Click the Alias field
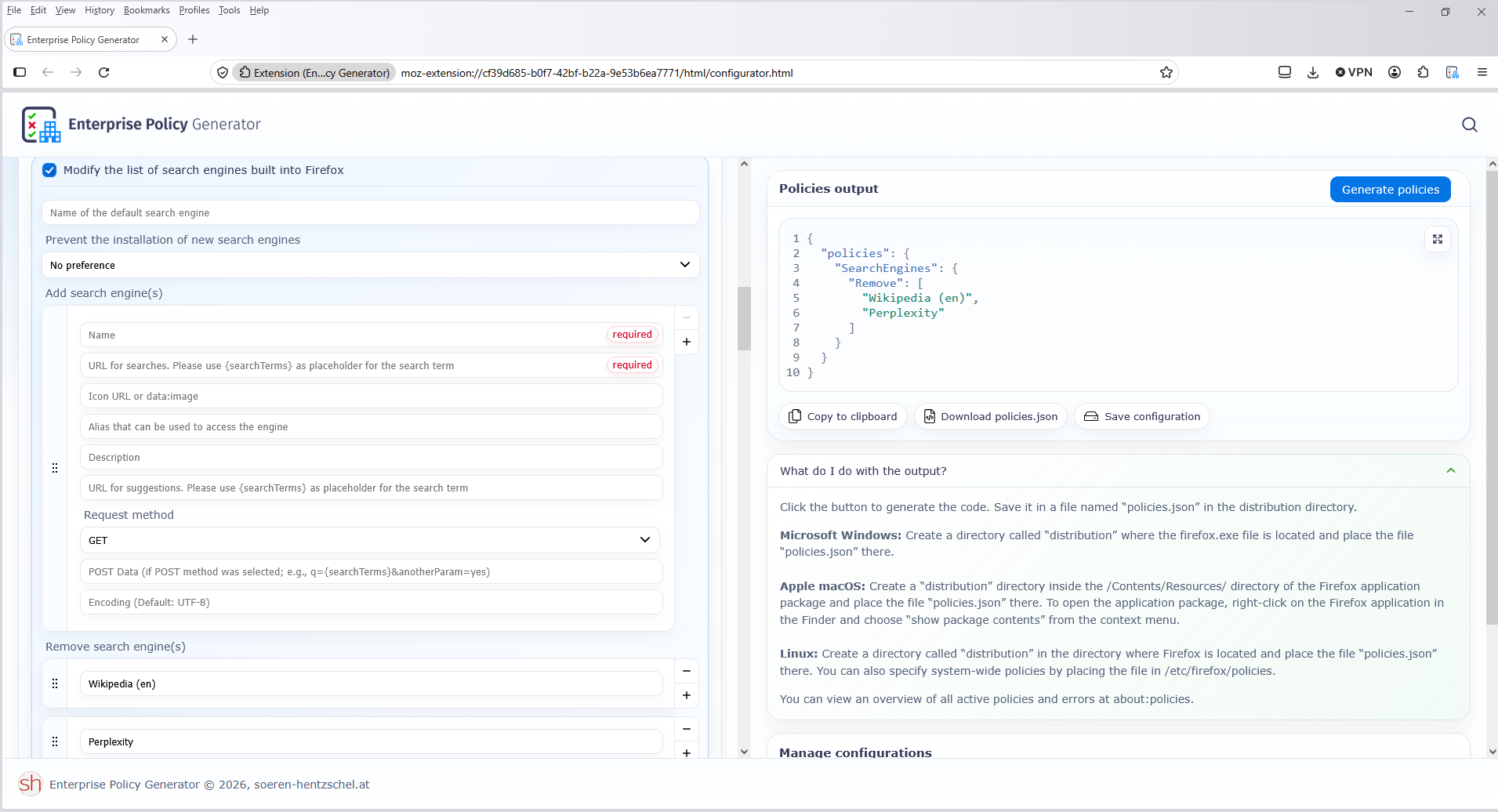The height and width of the screenshot is (812, 1498). tap(371, 426)
